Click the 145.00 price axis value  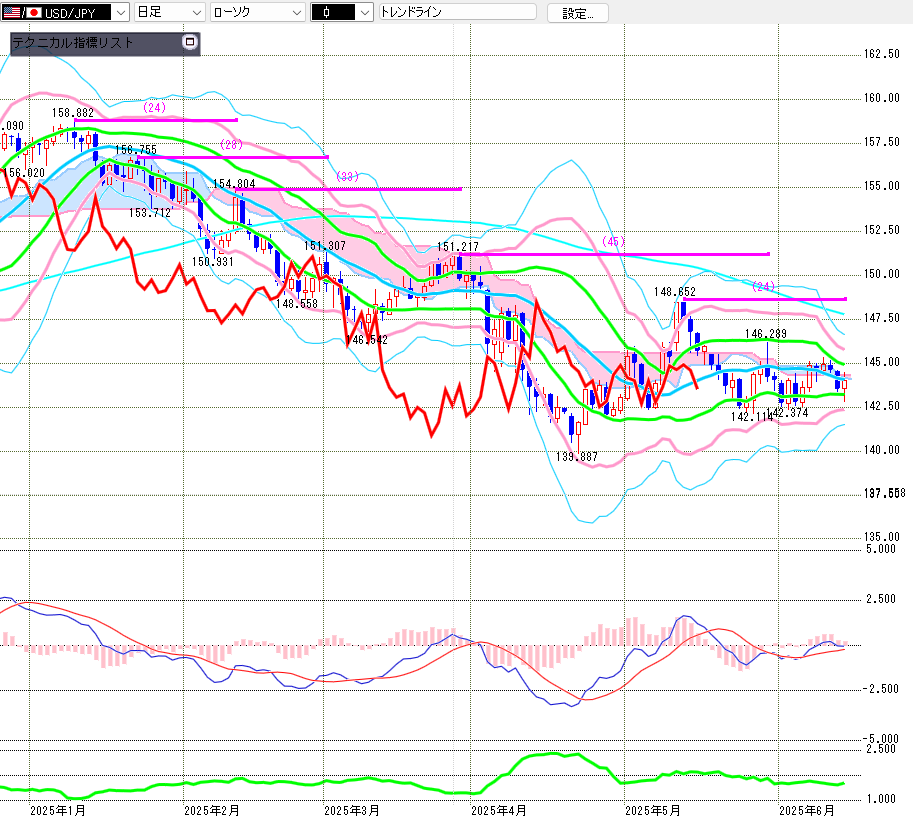coord(882,362)
